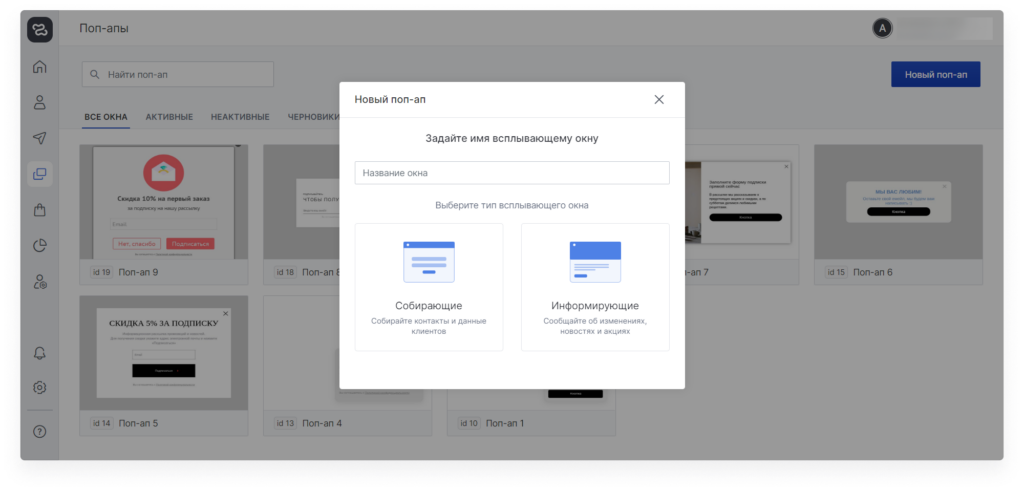Image resolution: width=1024 pixels, height=491 pixels.
Task: Open the "Поп-ап 5" thumbnail
Action: coord(164,353)
